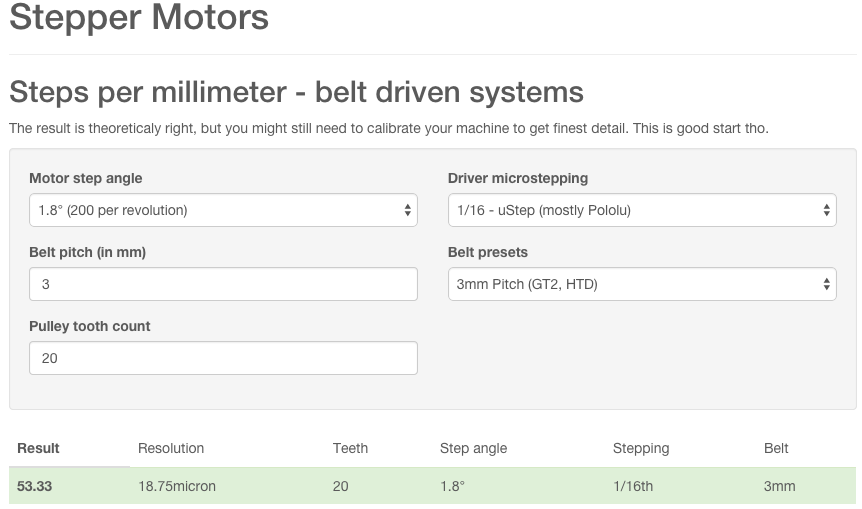Viewport: 862px width, 509px height.
Task: Click the Teeth column header
Action: click(x=350, y=448)
